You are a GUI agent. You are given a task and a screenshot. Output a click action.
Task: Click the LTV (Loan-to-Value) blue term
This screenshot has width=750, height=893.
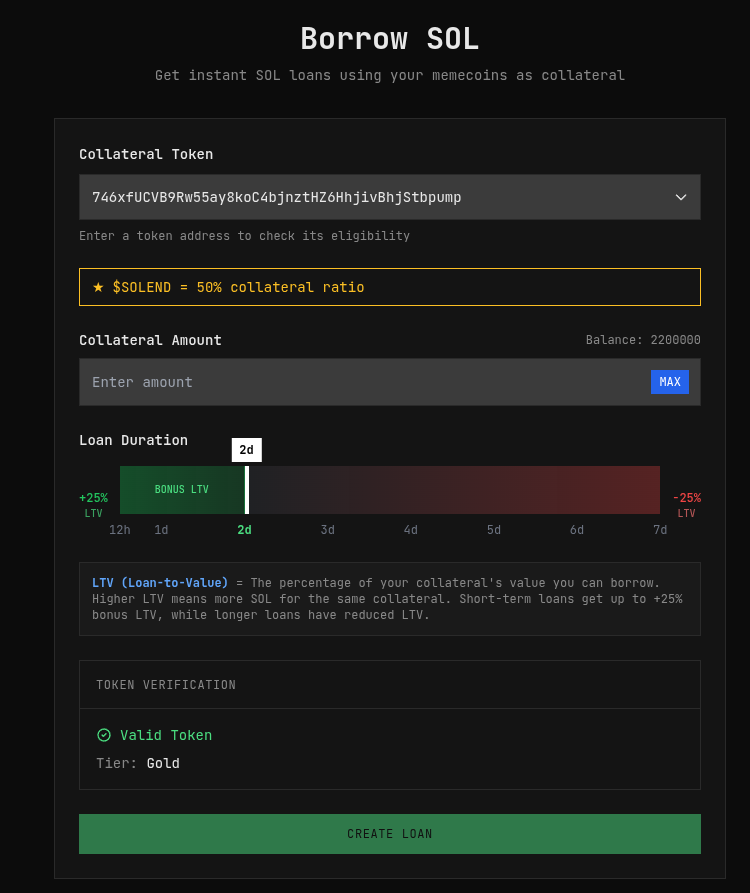point(160,583)
